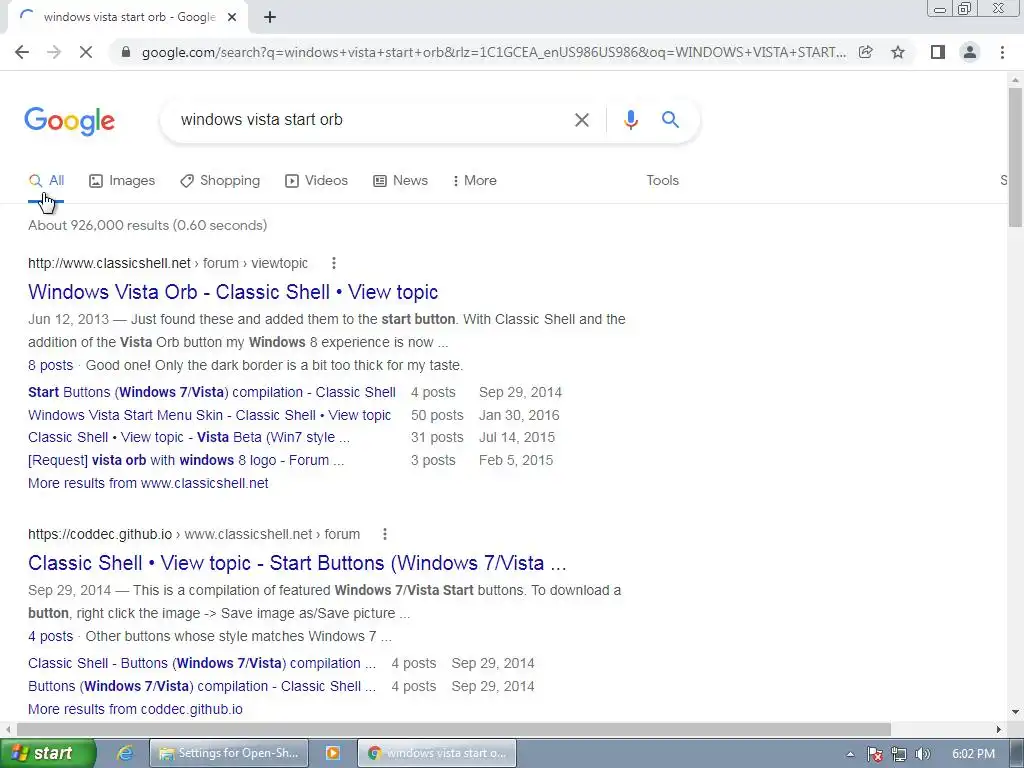Close the Google search tab
This screenshot has height=768, width=1024.
click(x=232, y=17)
